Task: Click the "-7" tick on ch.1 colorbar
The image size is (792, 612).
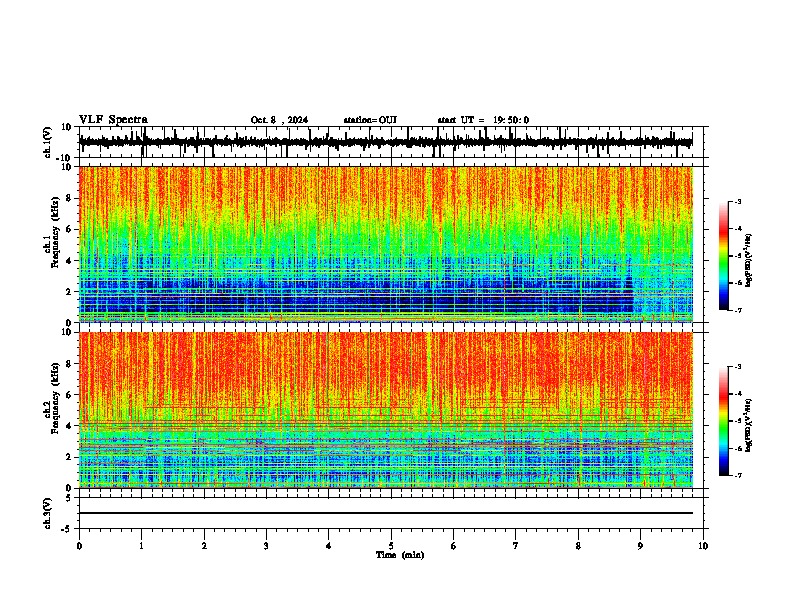Action: click(738, 311)
